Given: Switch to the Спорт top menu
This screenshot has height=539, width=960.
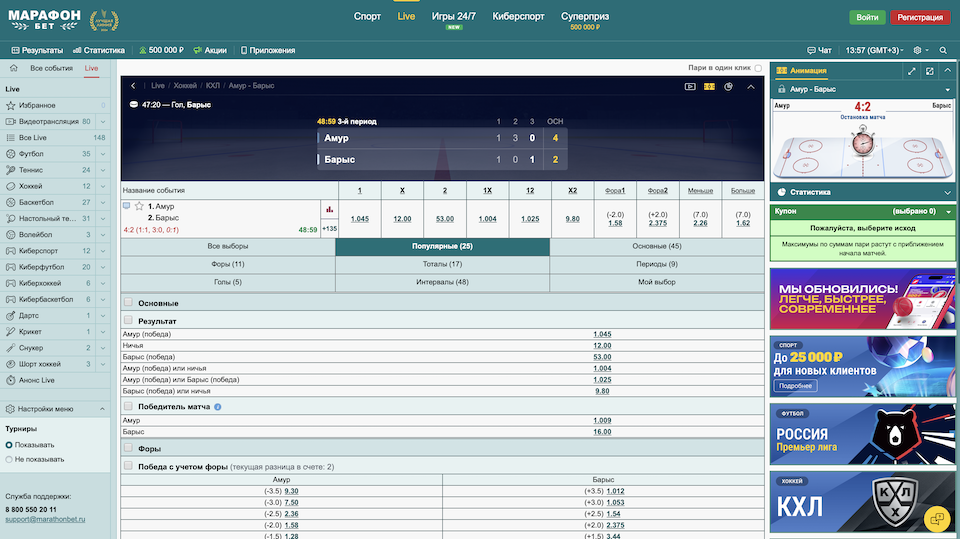Looking at the screenshot, I should tap(367, 17).
